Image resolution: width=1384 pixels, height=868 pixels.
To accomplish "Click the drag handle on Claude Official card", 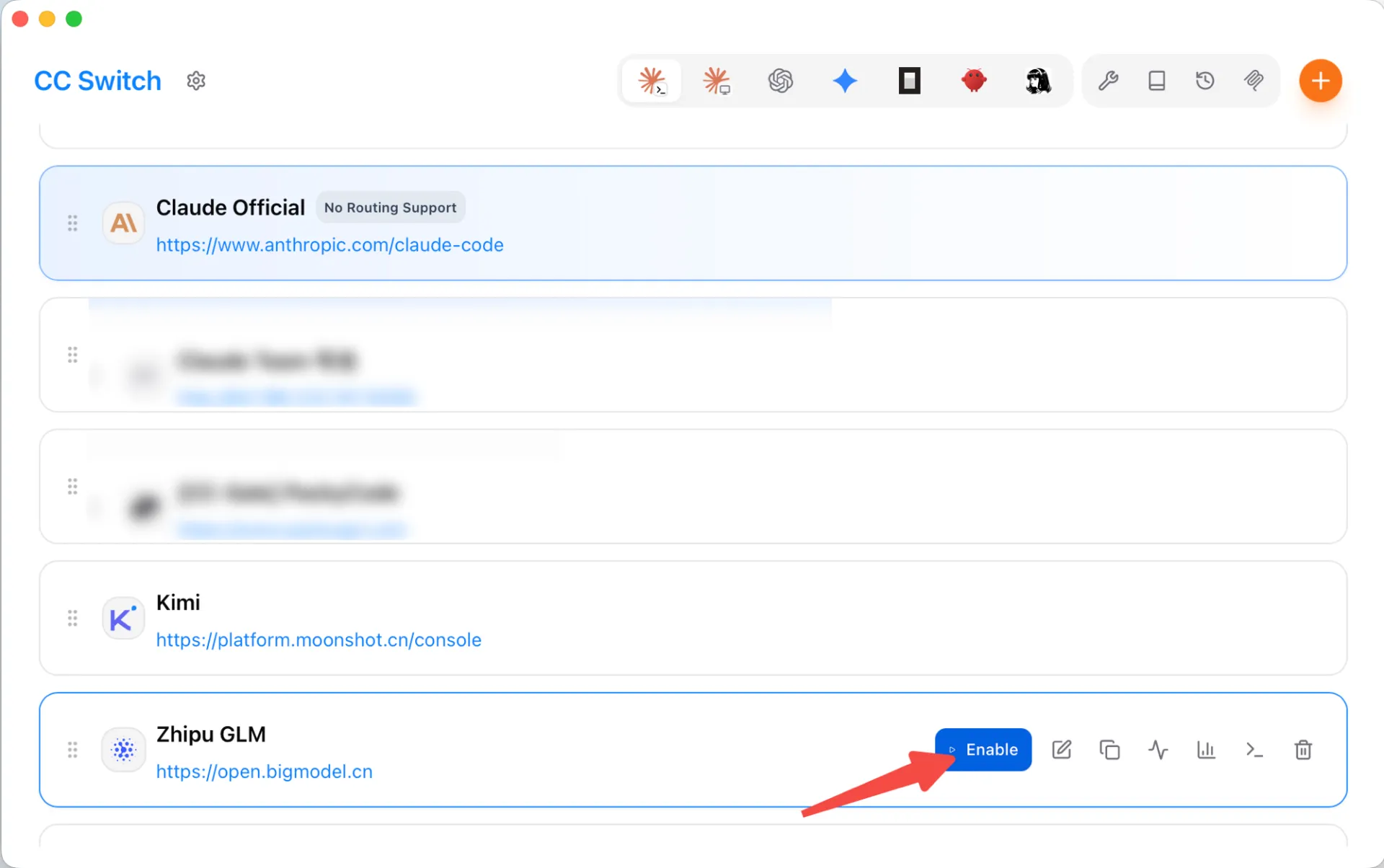I will pyautogui.click(x=73, y=223).
